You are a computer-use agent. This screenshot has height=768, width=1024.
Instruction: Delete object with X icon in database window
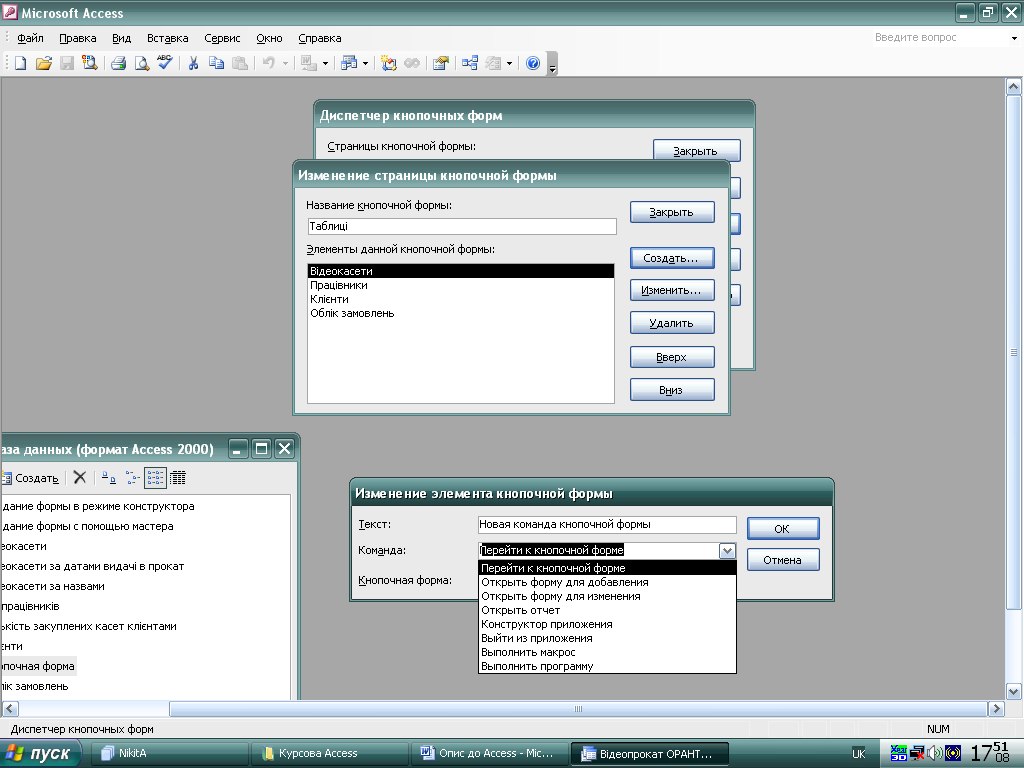coord(80,478)
